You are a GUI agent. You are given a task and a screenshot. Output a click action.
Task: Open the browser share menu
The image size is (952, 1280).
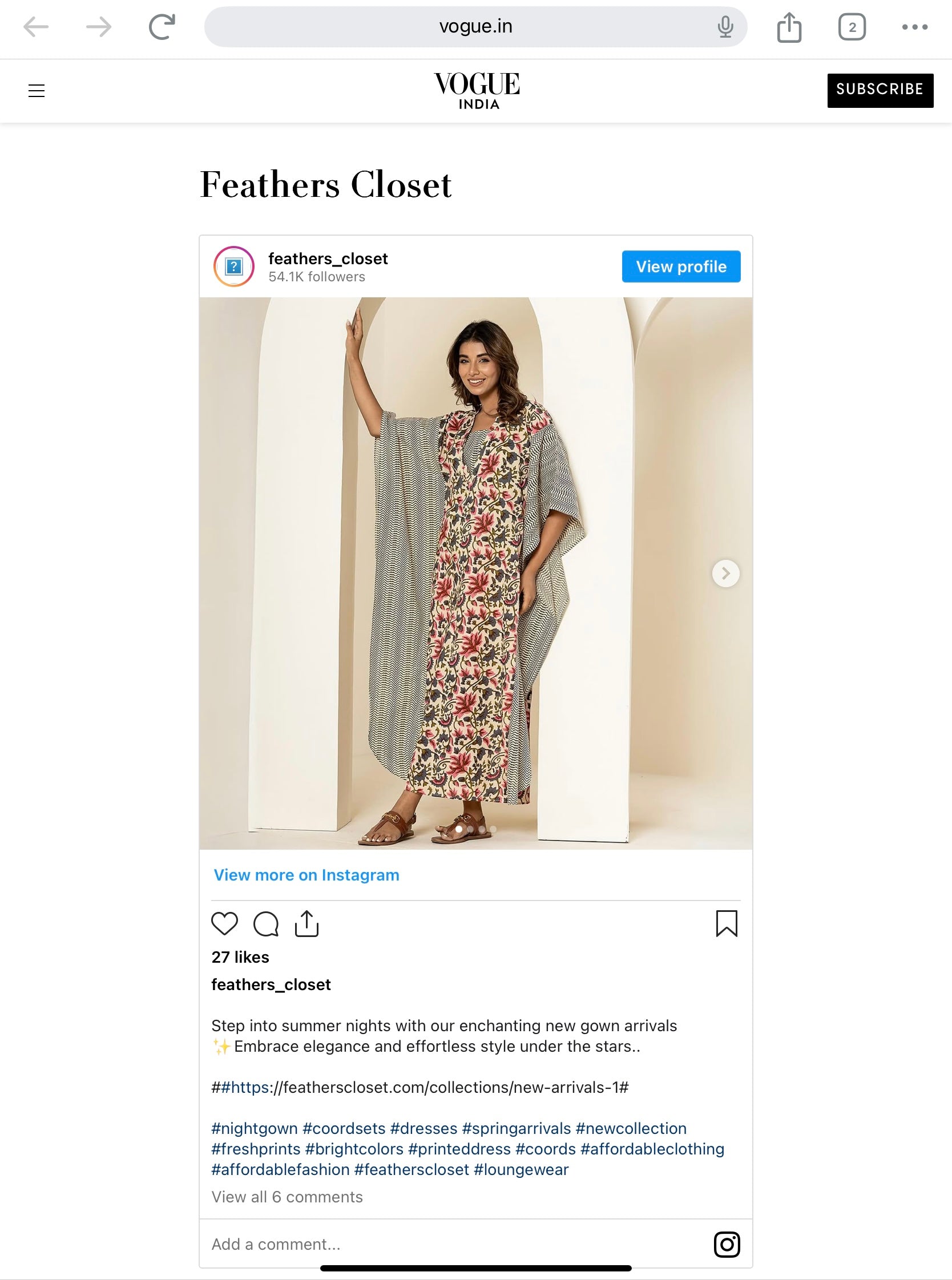pyautogui.click(x=789, y=27)
